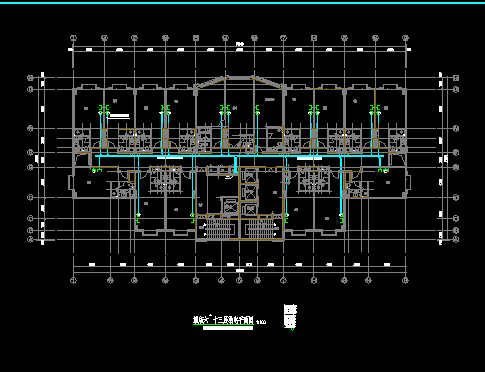Select the green-underlined drawing title text
Viewport: 485px width, 372px height.
[223, 321]
